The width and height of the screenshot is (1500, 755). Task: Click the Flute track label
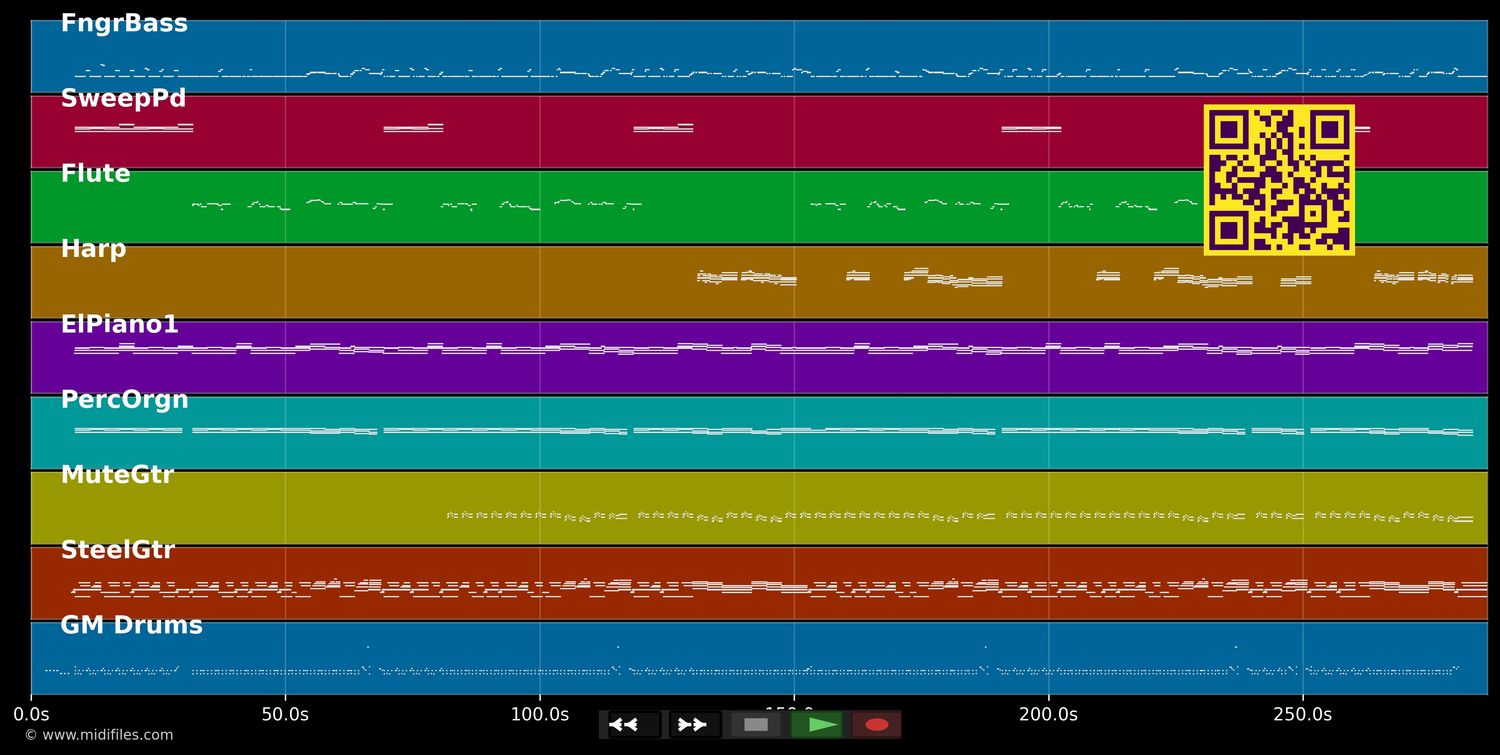95,174
